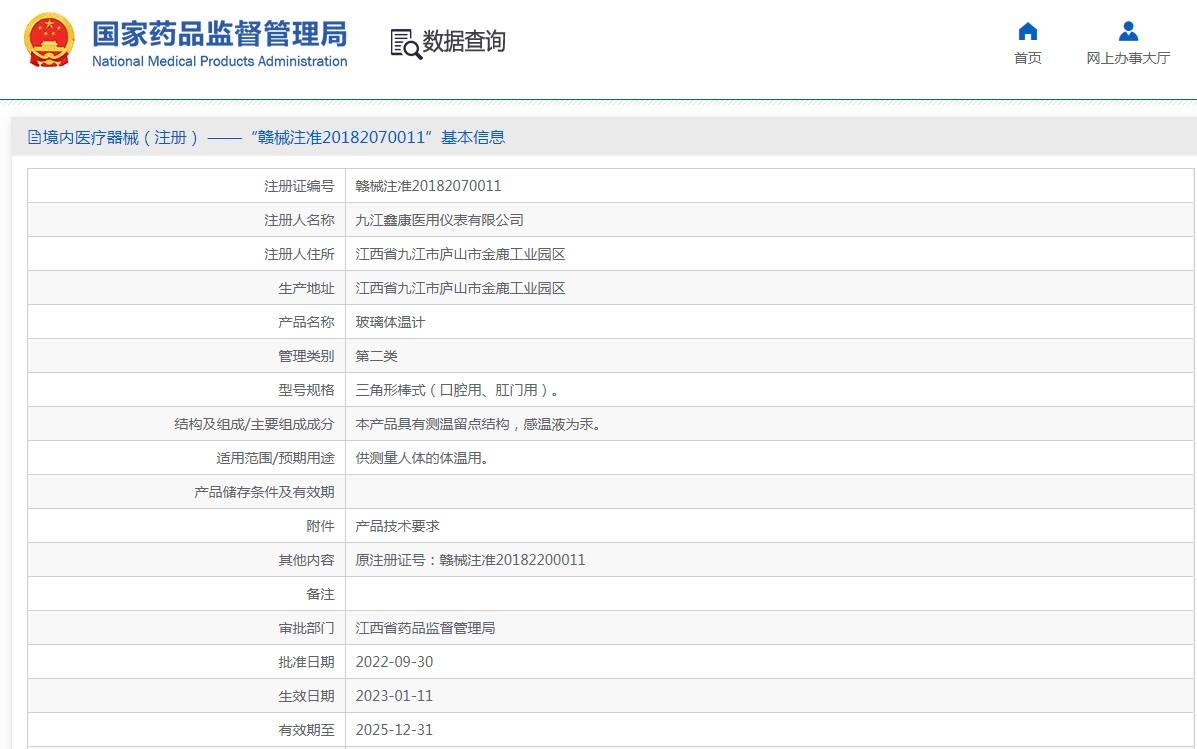1197x749 pixels.
Task: Click 三角形棒式（口腔用、肛门用）specification
Action: 457,390
